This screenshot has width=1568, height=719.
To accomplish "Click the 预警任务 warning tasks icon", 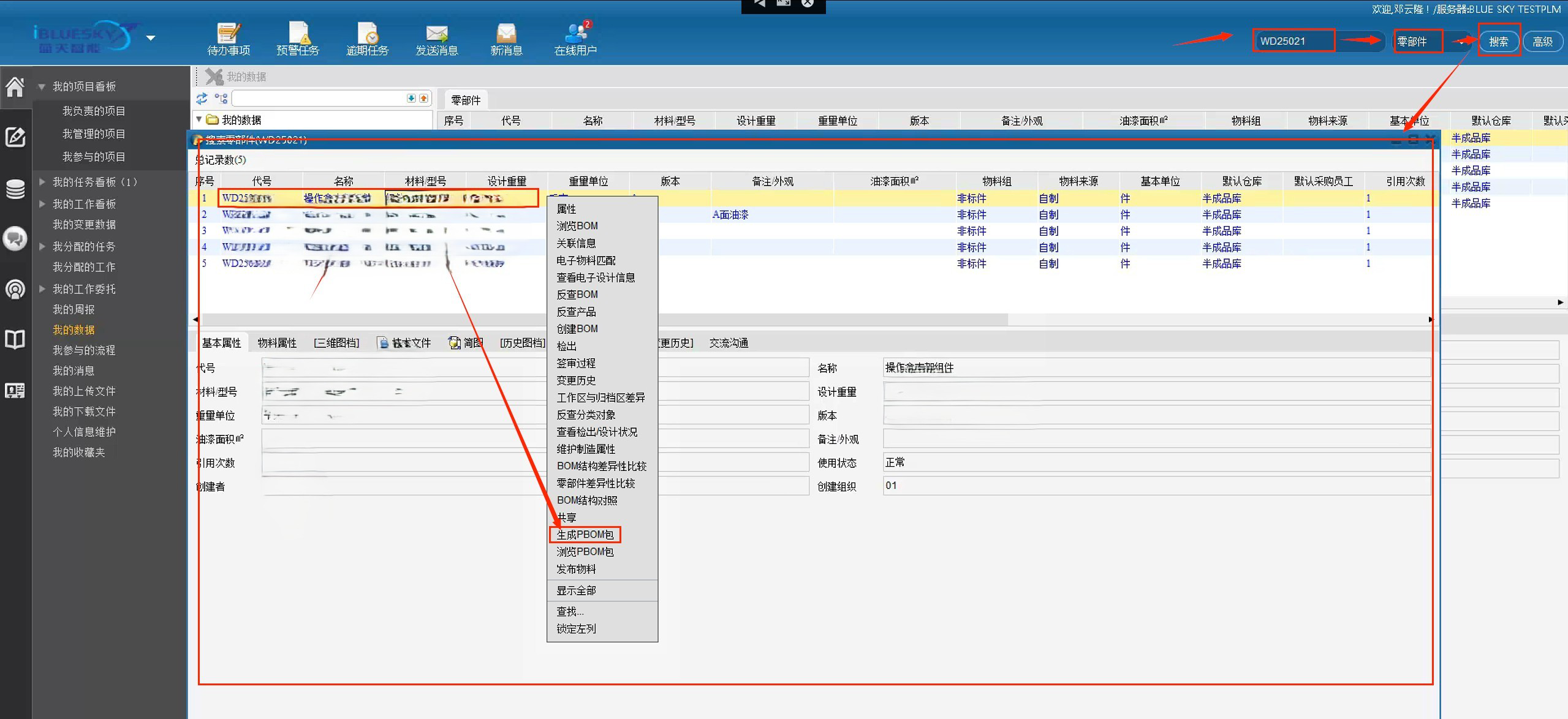I will [298, 34].
